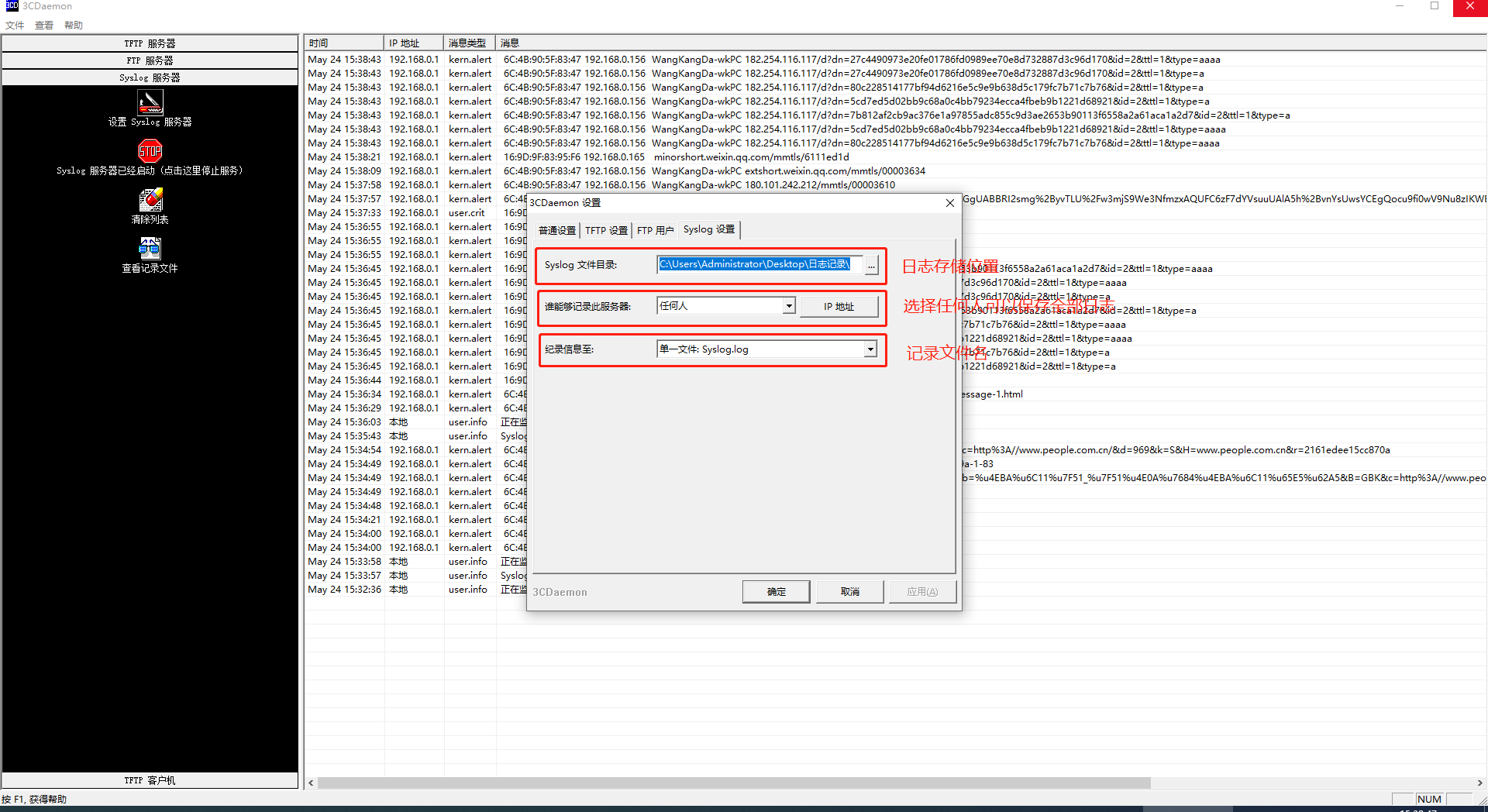The image size is (1488, 812).
Task: Select the log row at May 24 15:34:54
Action: (415, 450)
